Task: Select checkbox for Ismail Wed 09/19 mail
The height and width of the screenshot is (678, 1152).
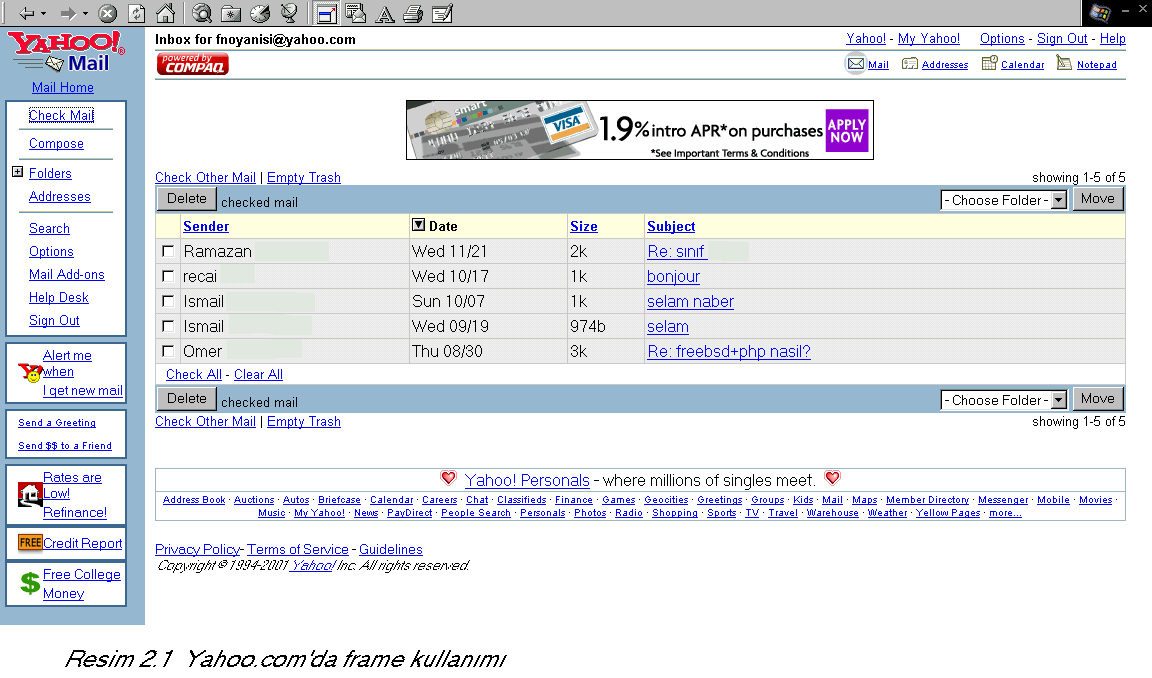Action: [x=168, y=326]
